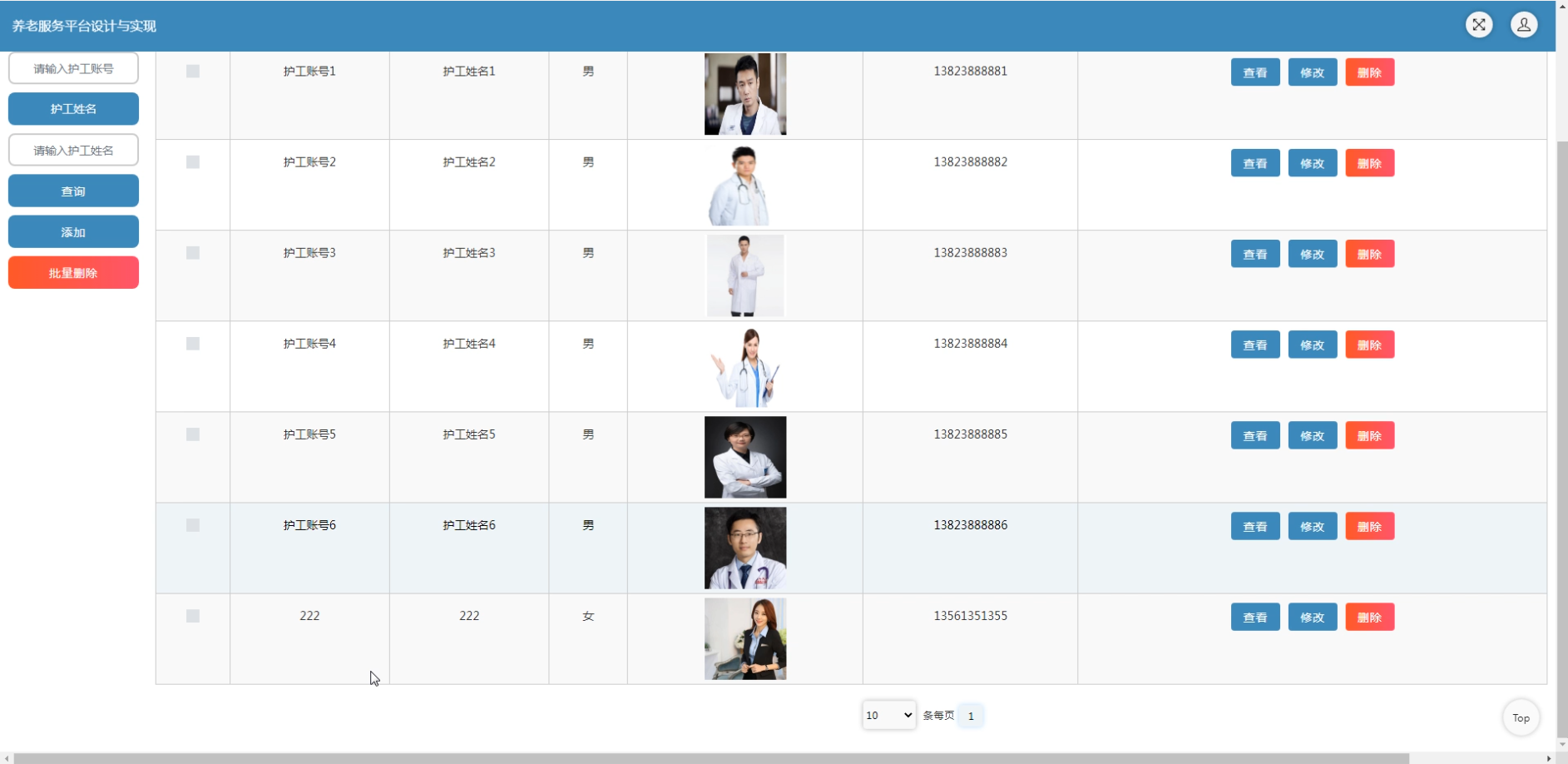
Task: Tick the checkbox for 护工账号3
Action: click(193, 253)
